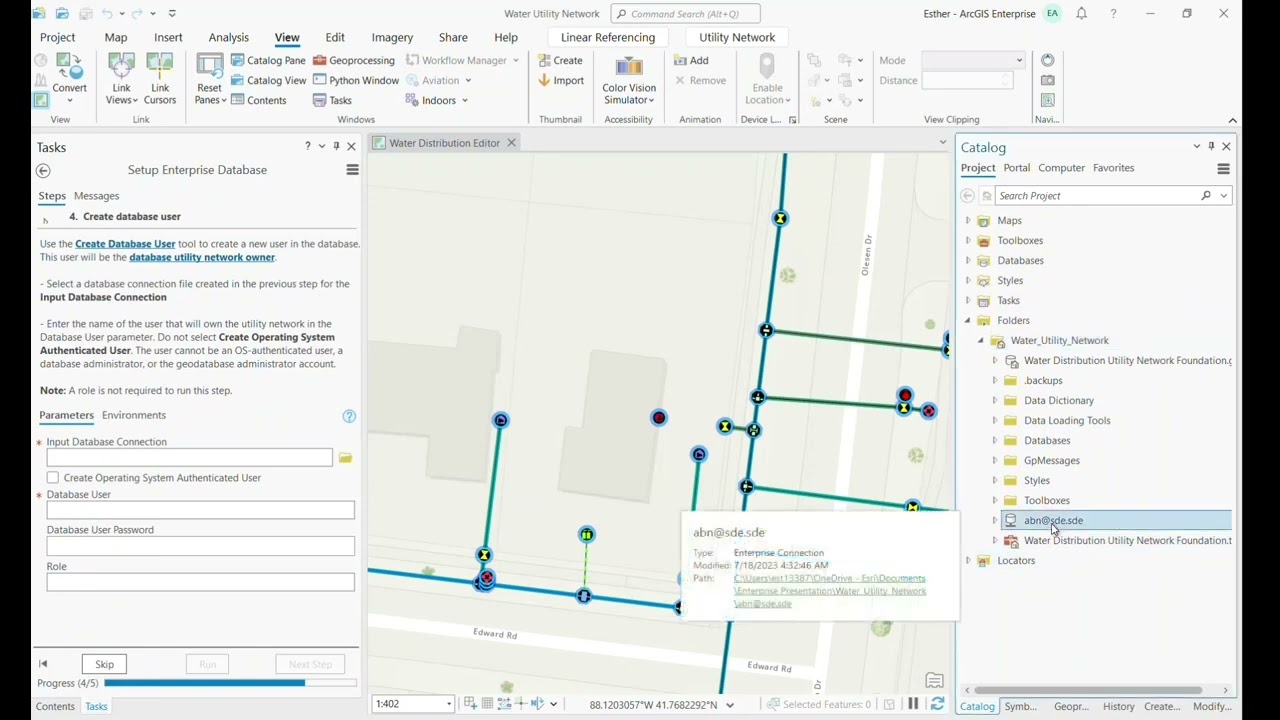Open the Python Window
This screenshot has width=1280, height=720.
point(356,80)
